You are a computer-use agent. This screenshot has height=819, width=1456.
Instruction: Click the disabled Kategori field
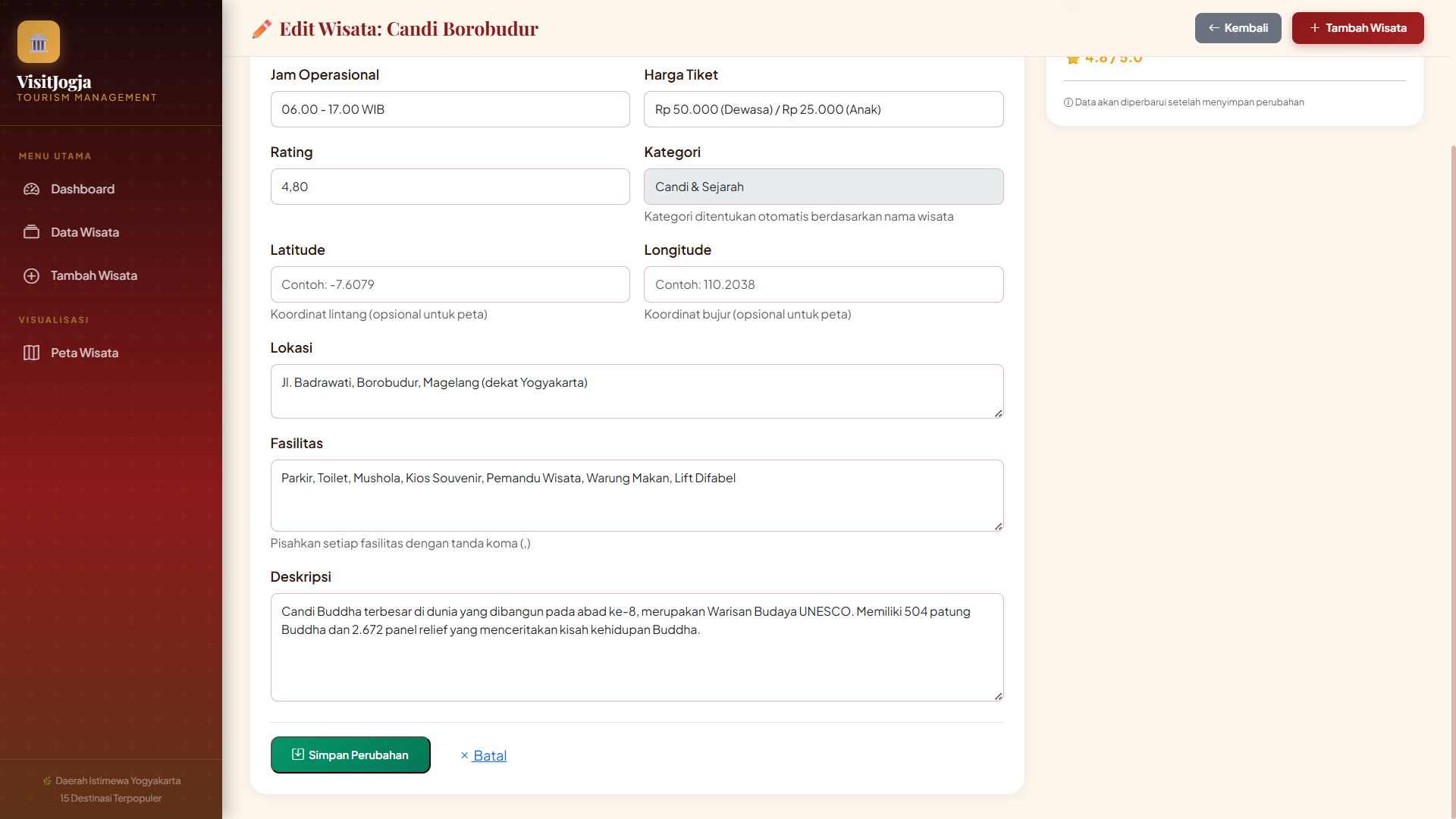tap(824, 187)
